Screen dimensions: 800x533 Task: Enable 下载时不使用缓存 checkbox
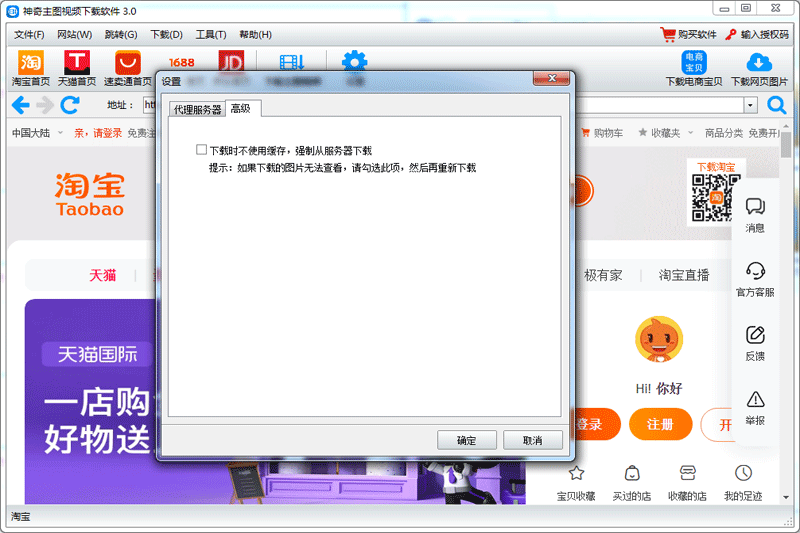pyautogui.click(x=202, y=149)
